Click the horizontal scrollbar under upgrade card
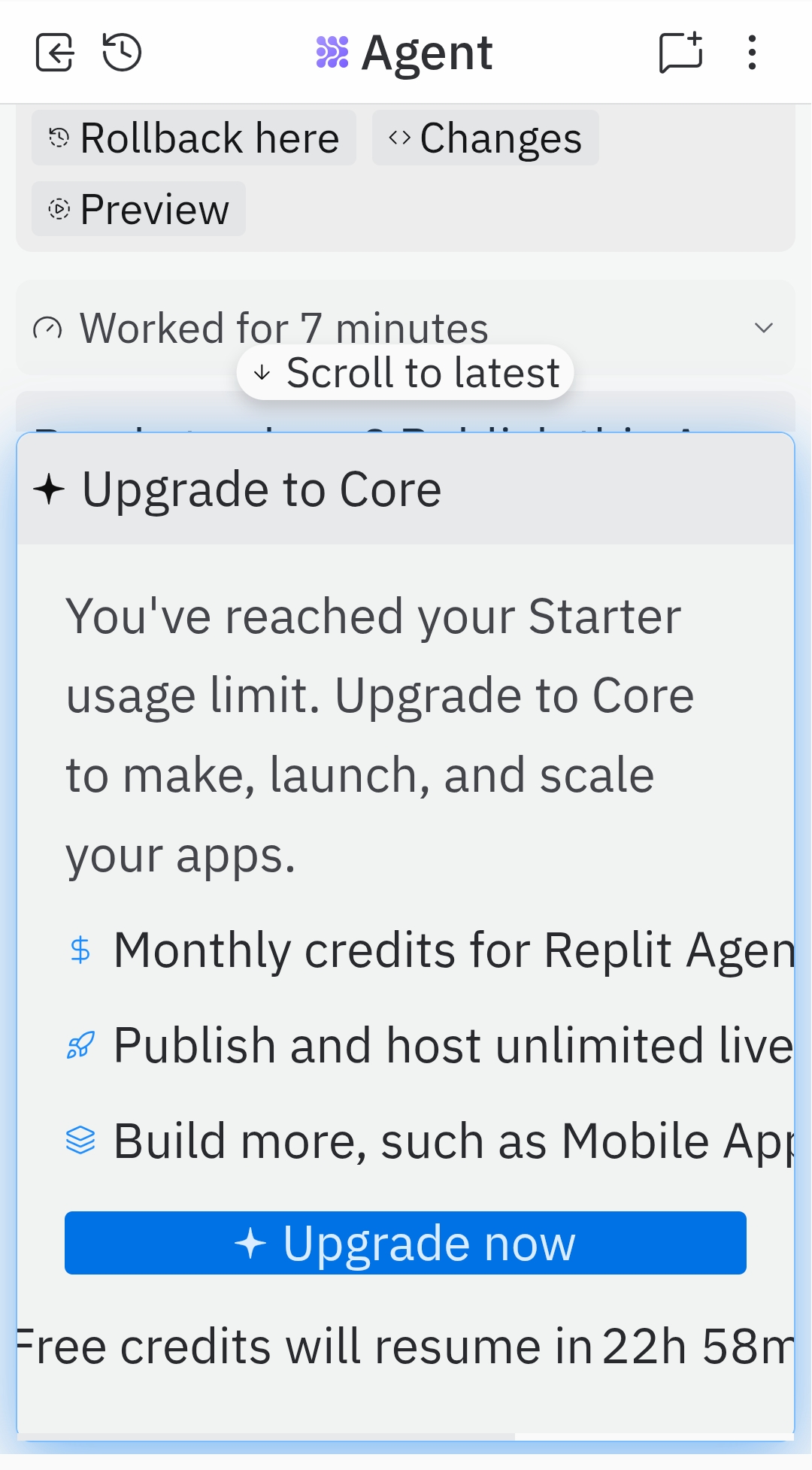Viewport: 812px width, 1470px height. tap(266, 1437)
